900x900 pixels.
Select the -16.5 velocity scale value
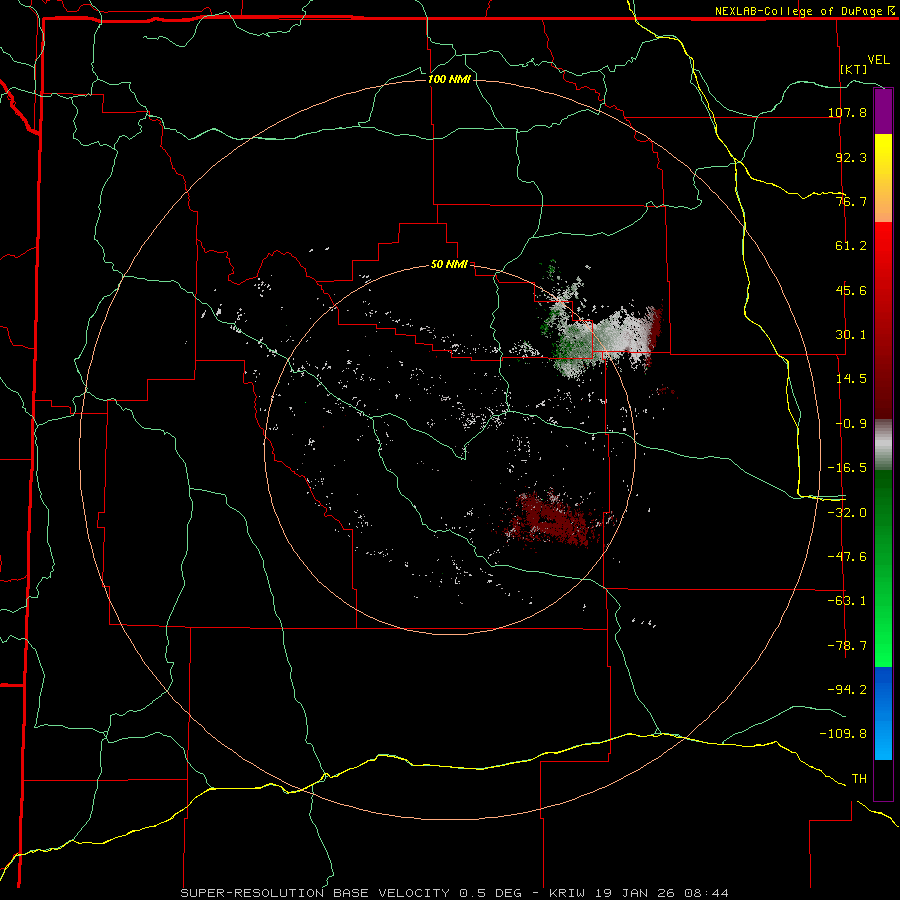coord(847,468)
